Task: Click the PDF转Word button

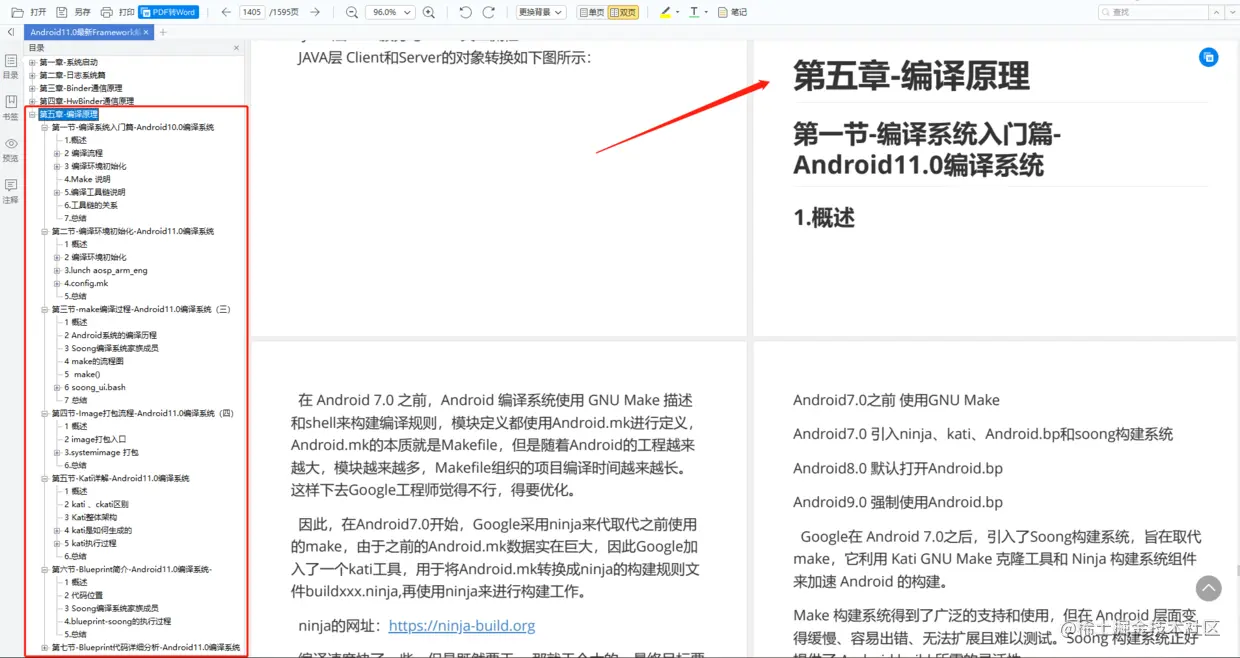Action: 169,12
